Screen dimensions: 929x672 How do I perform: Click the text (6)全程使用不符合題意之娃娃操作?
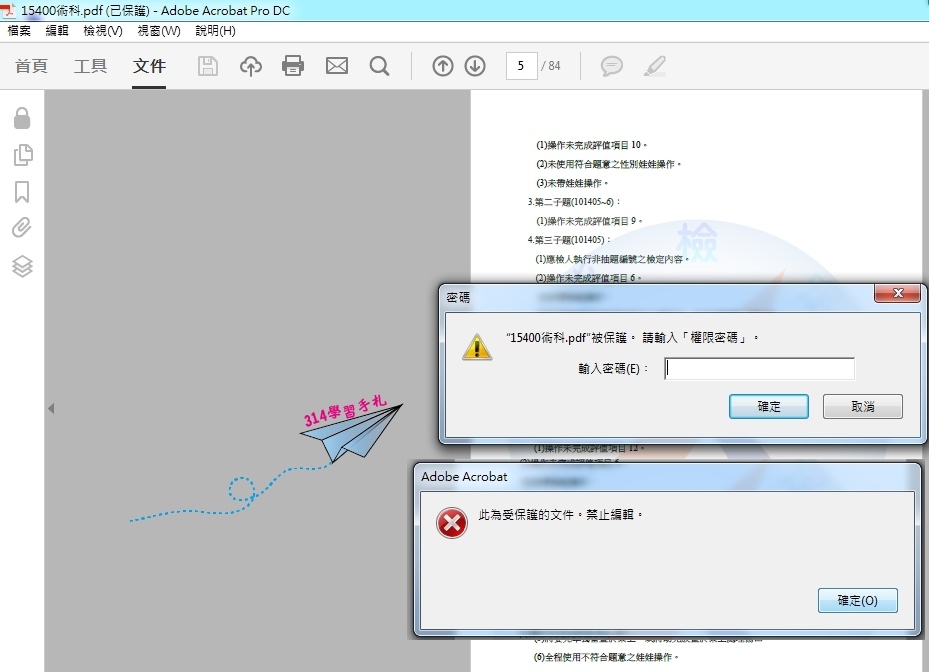[x=606, y=657]
